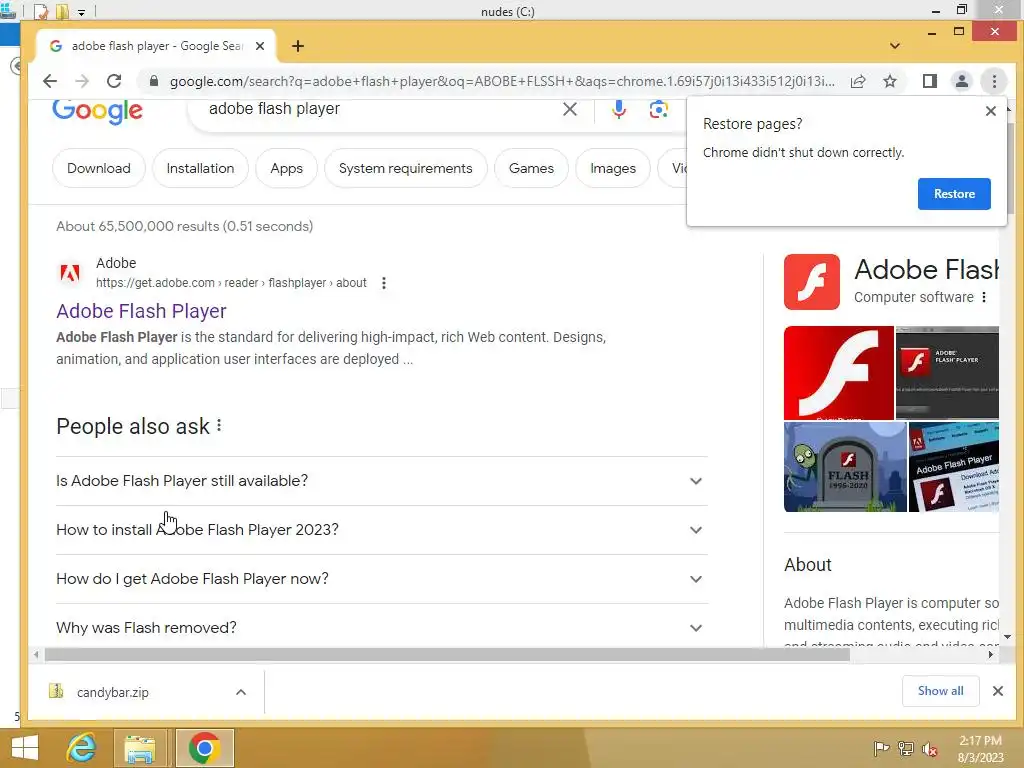The height and width of the screenshot is (768, 1024).
Task: Click the get.adobe.com breadcrumb URL
Action: pos(231,283)
